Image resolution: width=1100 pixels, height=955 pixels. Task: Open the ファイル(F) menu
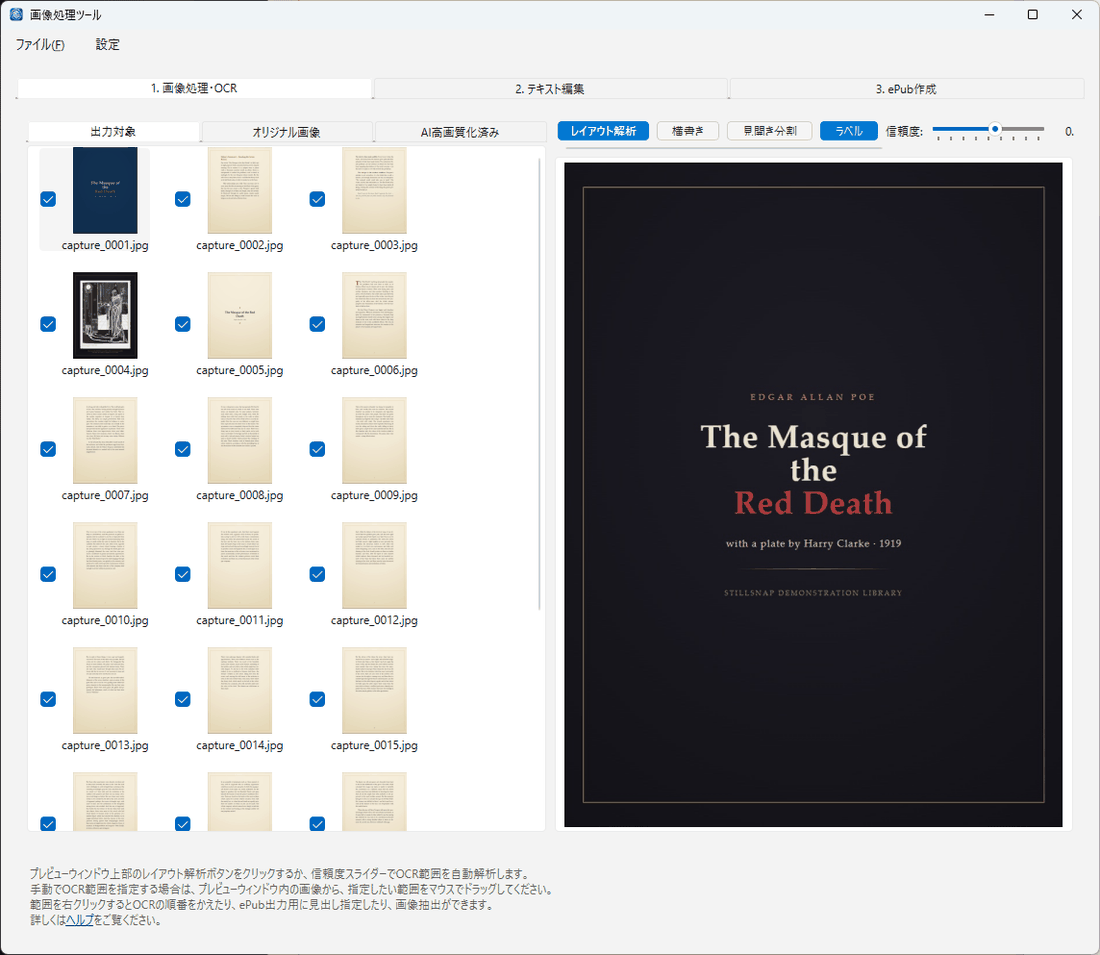pyautogui.click(x=40, y=45)
